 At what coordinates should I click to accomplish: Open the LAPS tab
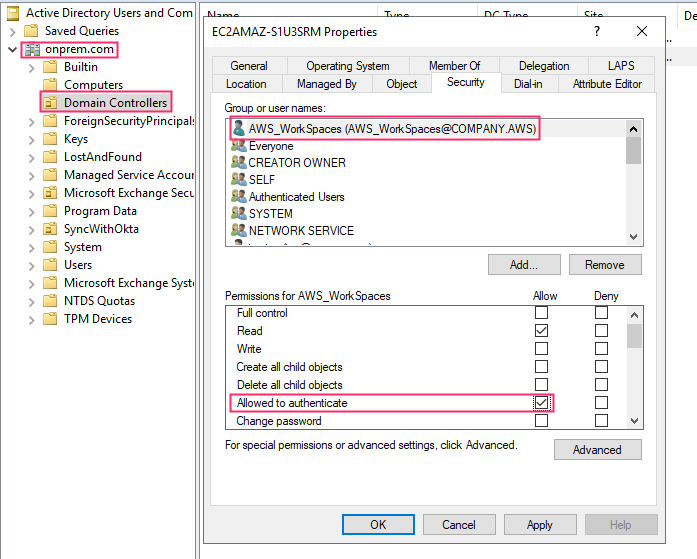(x=621, y=66)
